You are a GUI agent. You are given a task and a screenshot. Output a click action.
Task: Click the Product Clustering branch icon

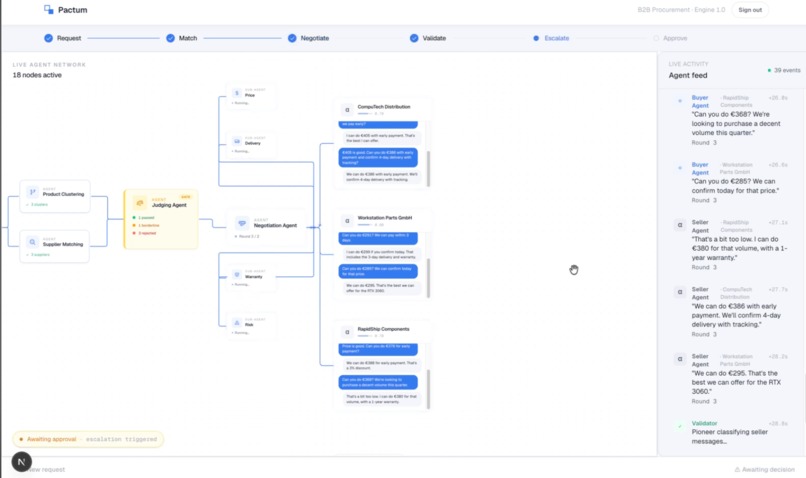32,192
